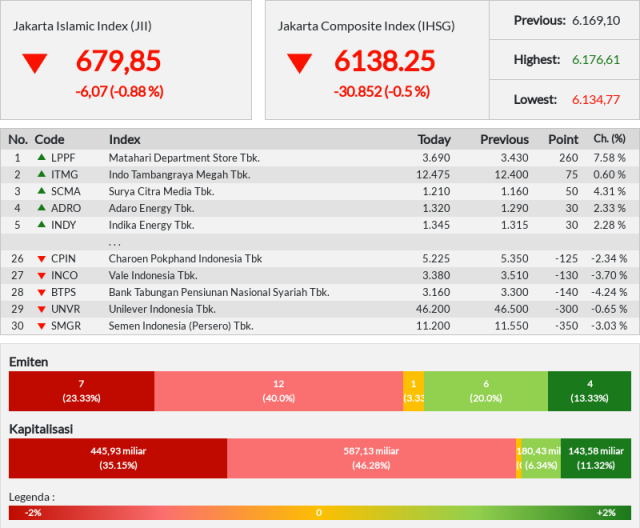
Task: Open Unilever Indonesia Tbk. row
Action: click(320, 309)
